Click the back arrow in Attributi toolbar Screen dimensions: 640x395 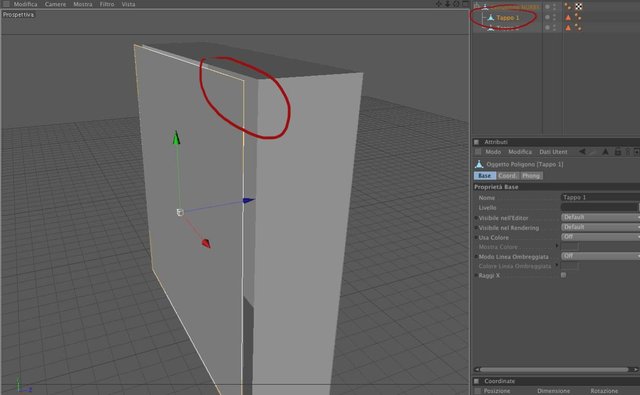click(x=582, y=152)
